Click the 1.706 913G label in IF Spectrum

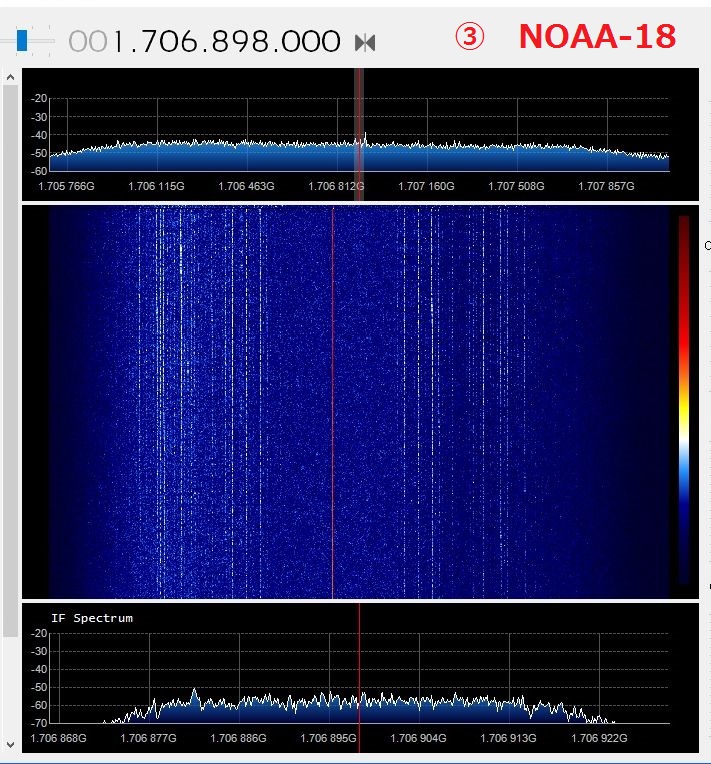pyautogui.click(x=508, y=738)
